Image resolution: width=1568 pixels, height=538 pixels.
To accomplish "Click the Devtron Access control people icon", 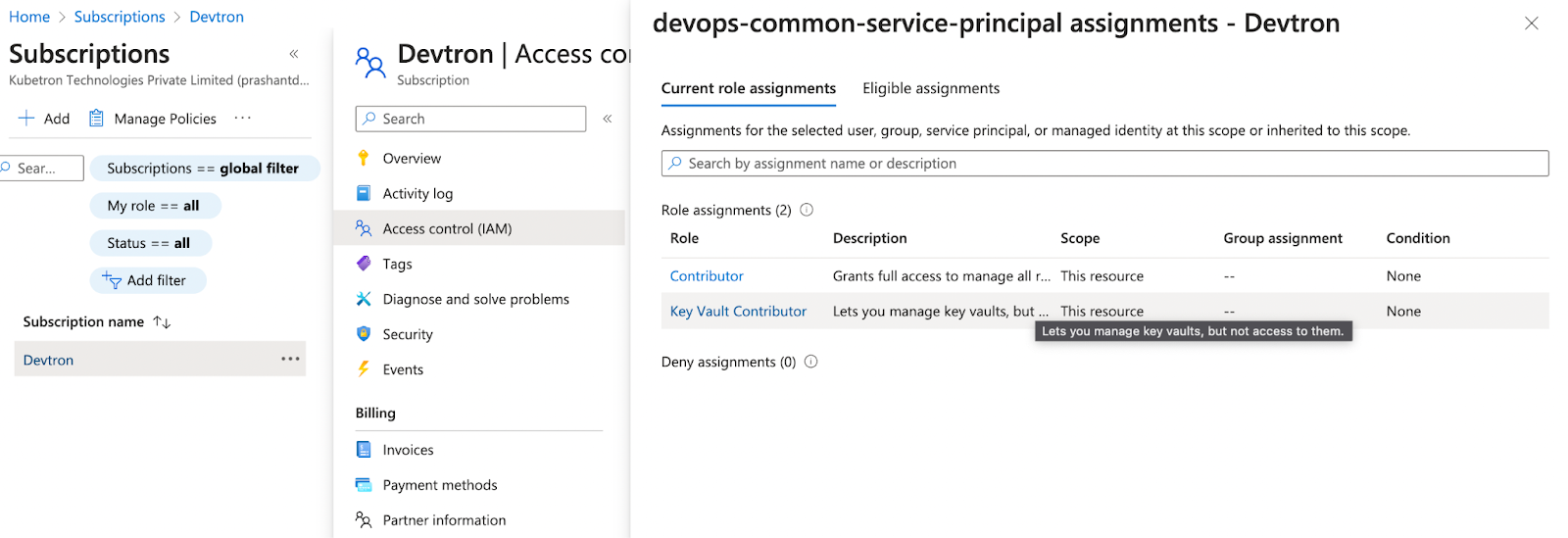I will coord(369,63).
